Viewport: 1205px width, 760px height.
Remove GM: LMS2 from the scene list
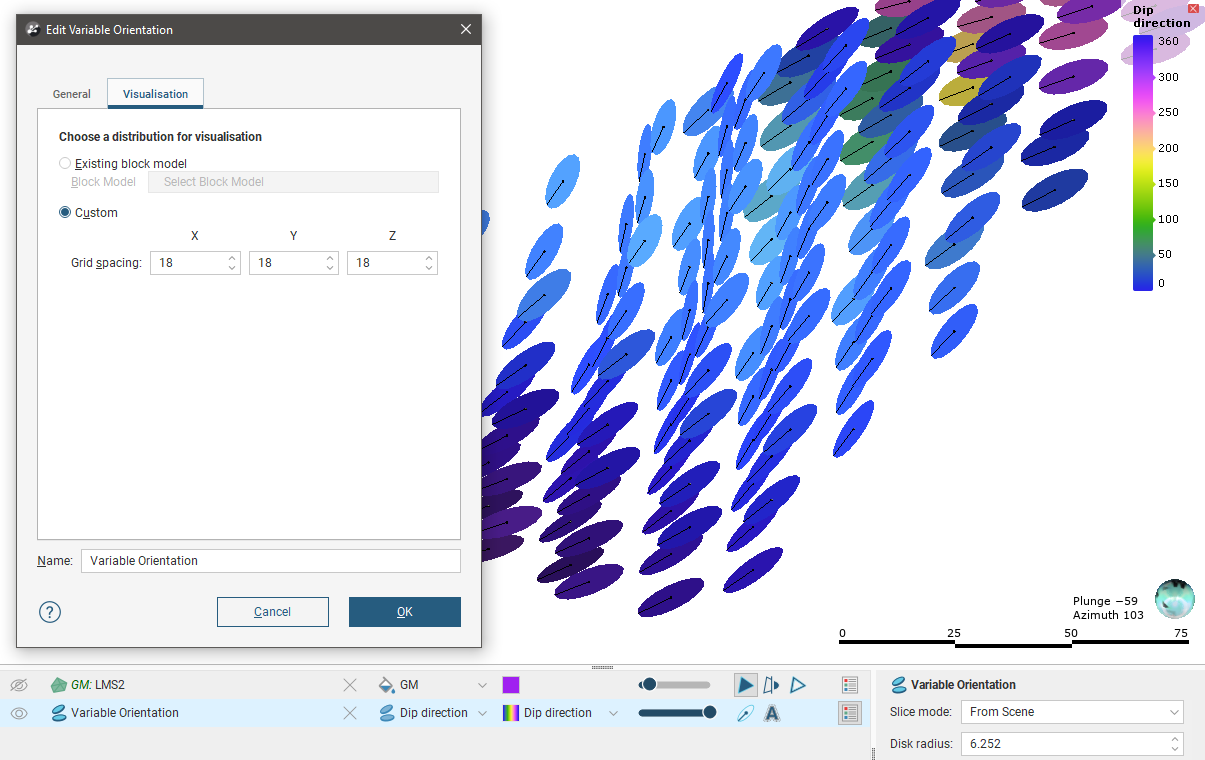(350, 685)
